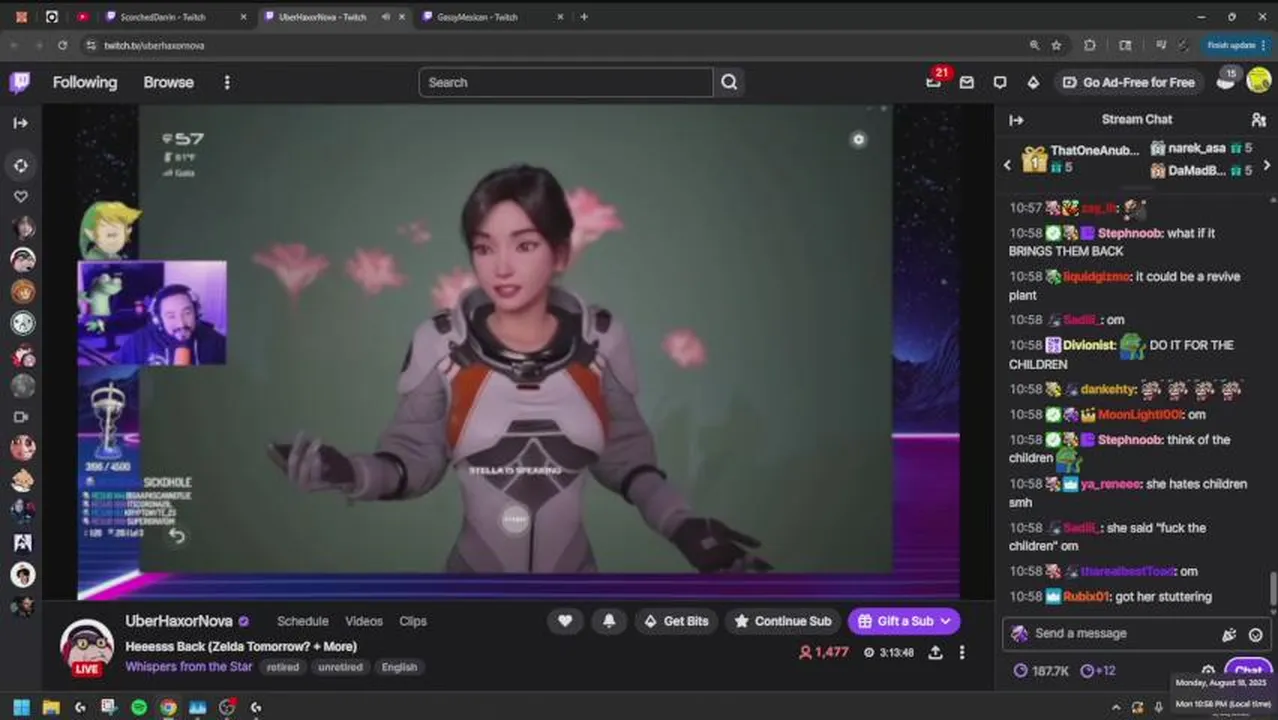
Task: Show next gift leaderboard entries
Action: click(x=1267, y=165)
